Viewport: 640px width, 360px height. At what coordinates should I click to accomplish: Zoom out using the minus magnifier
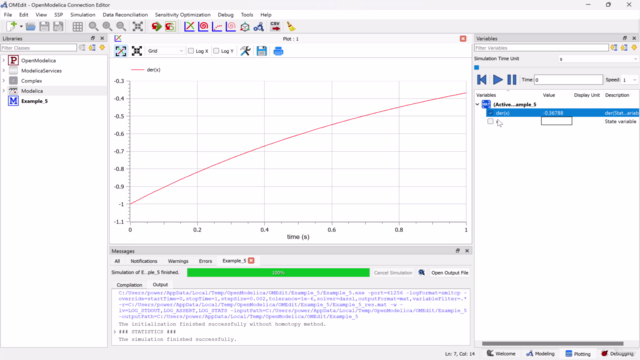click(121, 27)
